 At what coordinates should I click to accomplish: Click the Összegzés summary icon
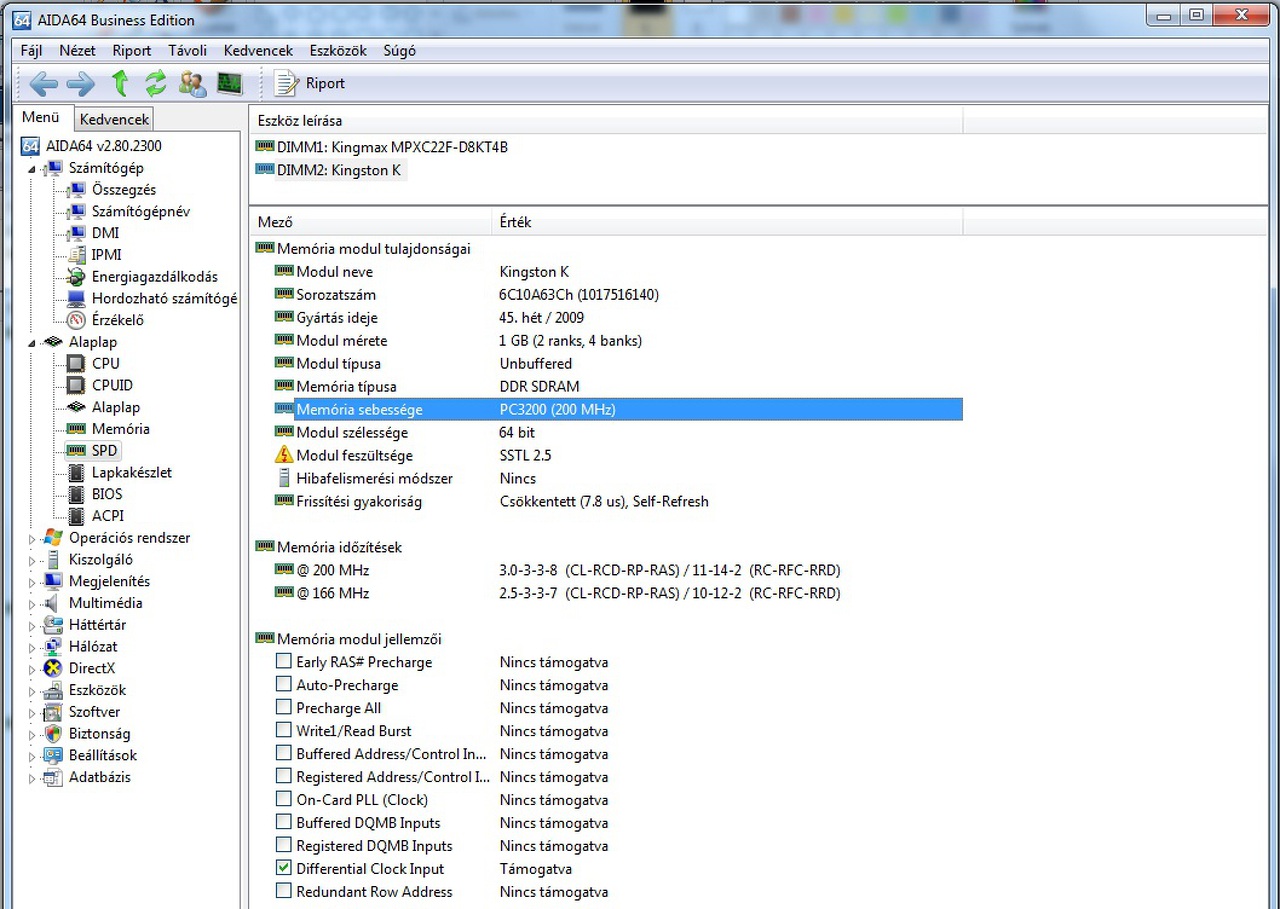(x=76, y=190)
